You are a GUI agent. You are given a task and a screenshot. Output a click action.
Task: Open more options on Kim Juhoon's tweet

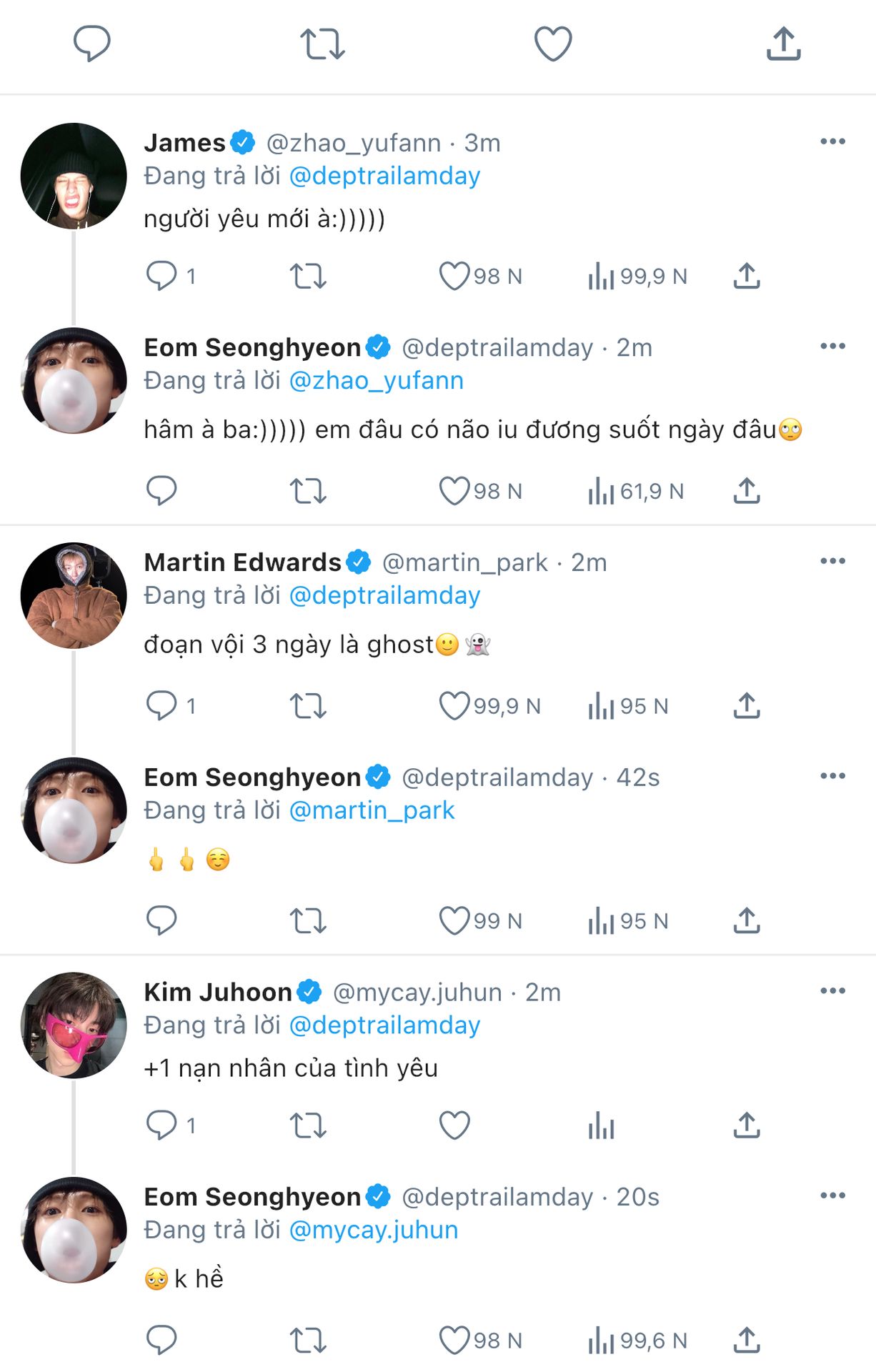(x=832, y=990)
